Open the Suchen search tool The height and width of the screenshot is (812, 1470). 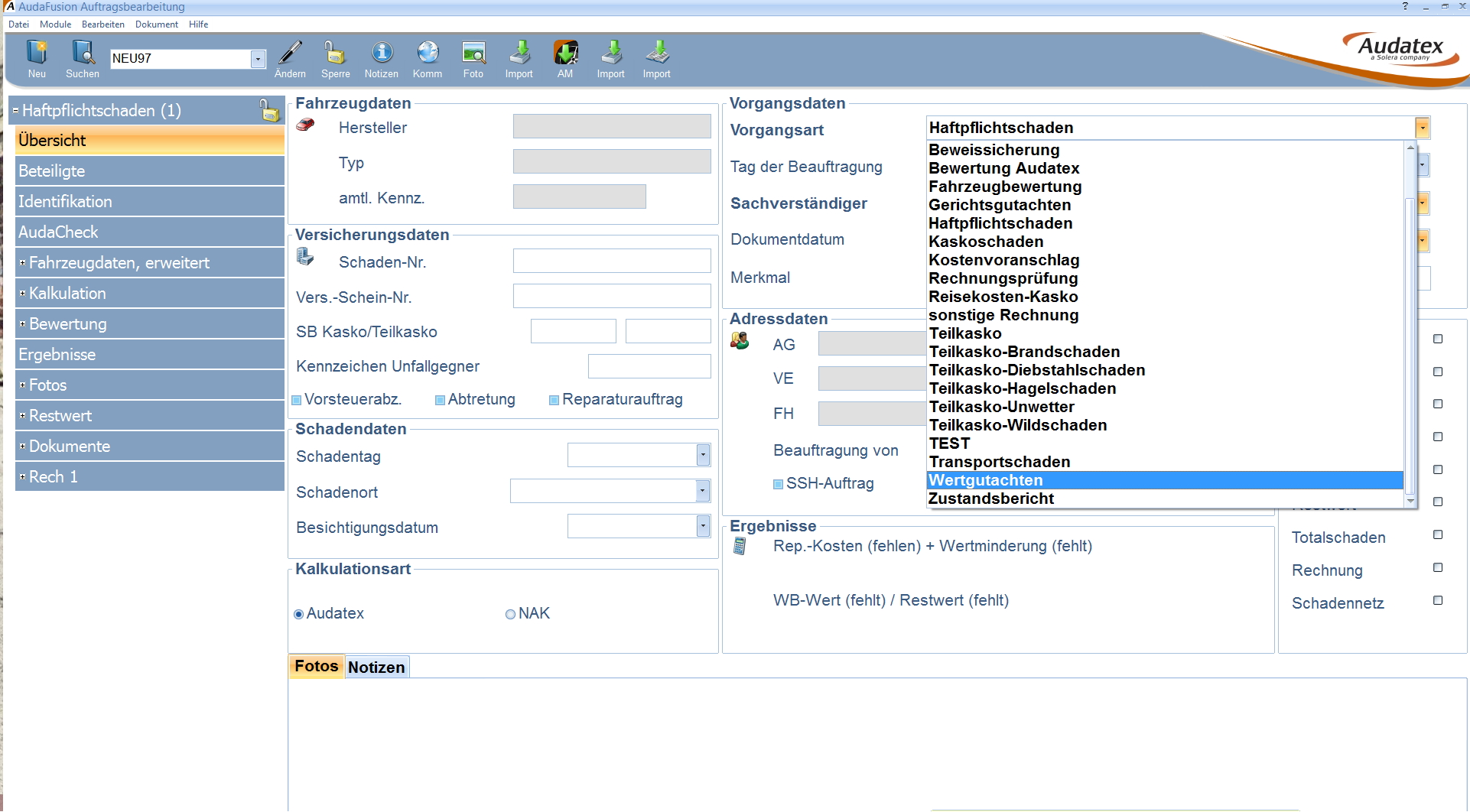pyautogui.click(x=83, y=54)
